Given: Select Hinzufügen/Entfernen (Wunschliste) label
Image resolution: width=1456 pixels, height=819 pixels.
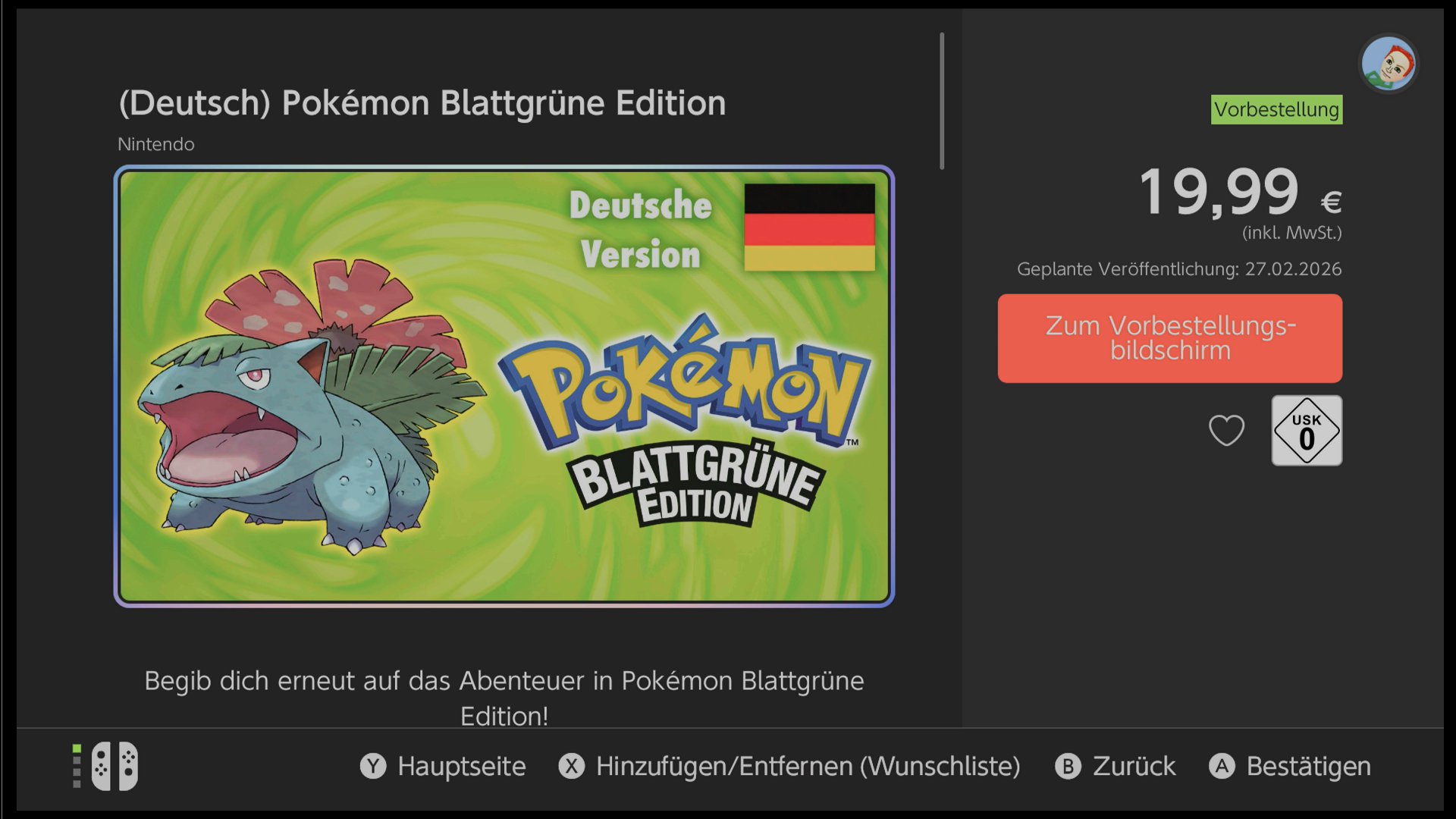Looking at the screenshot, I should pyautogui.click(x=808, y=767).
